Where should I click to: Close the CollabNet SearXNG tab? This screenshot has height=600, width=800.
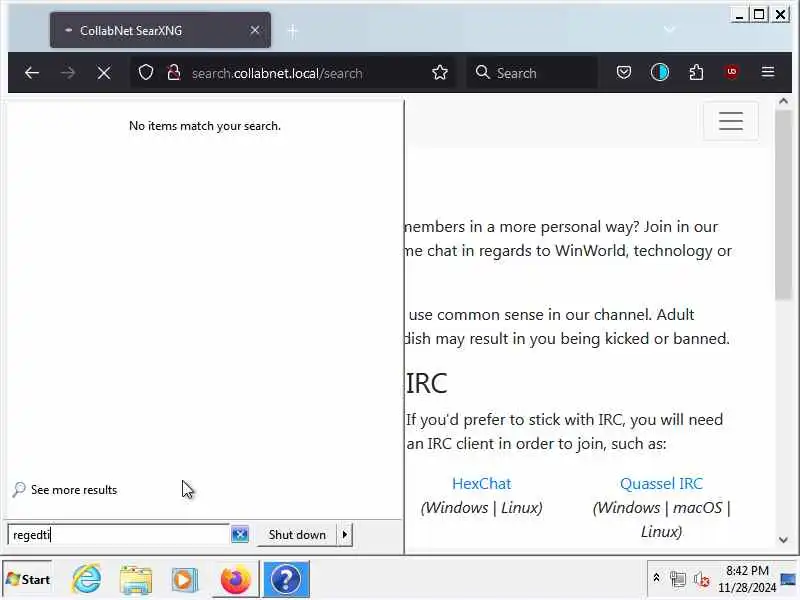[x=255, y=31]
